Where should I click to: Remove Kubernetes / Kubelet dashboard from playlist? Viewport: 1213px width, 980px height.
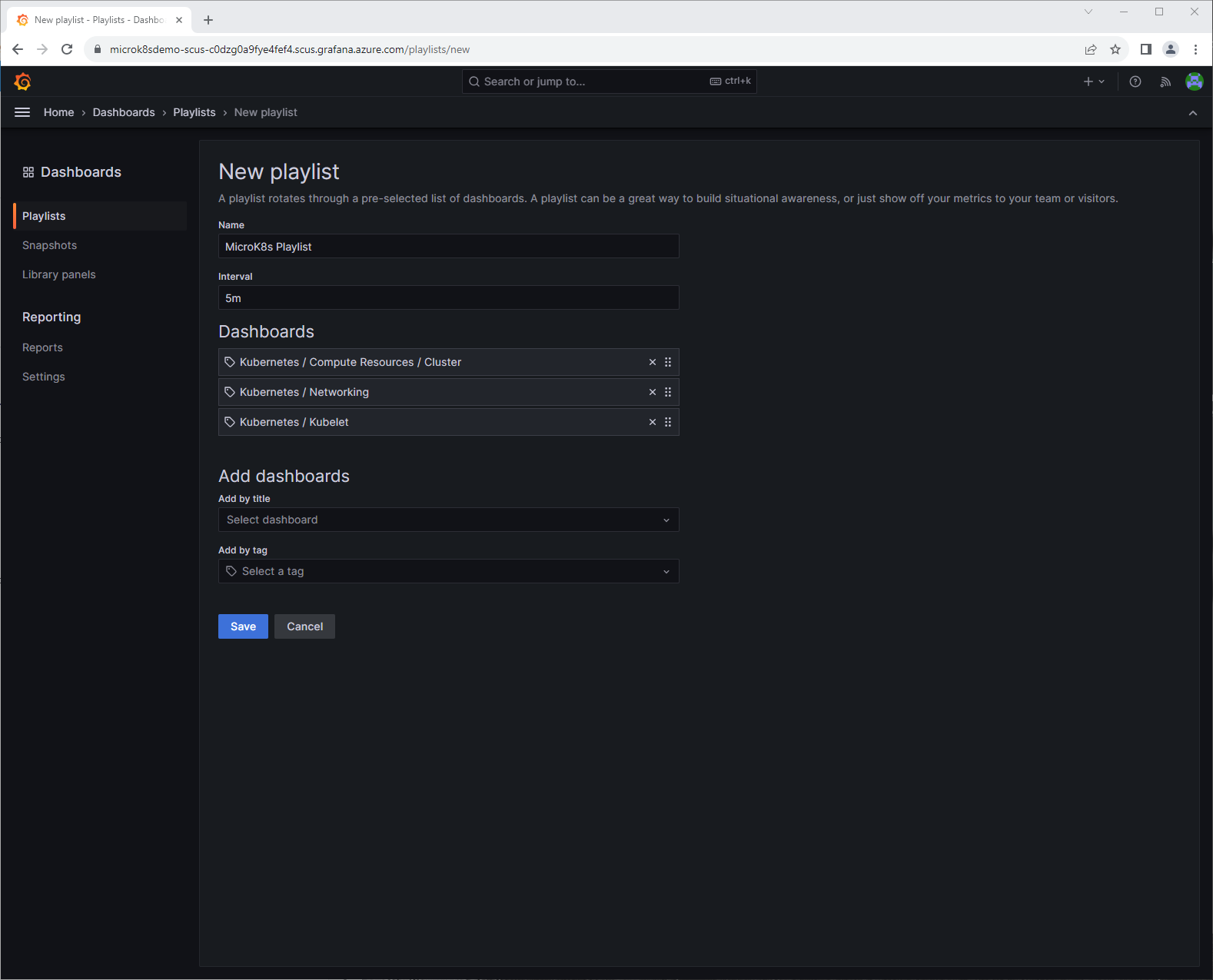652,422
